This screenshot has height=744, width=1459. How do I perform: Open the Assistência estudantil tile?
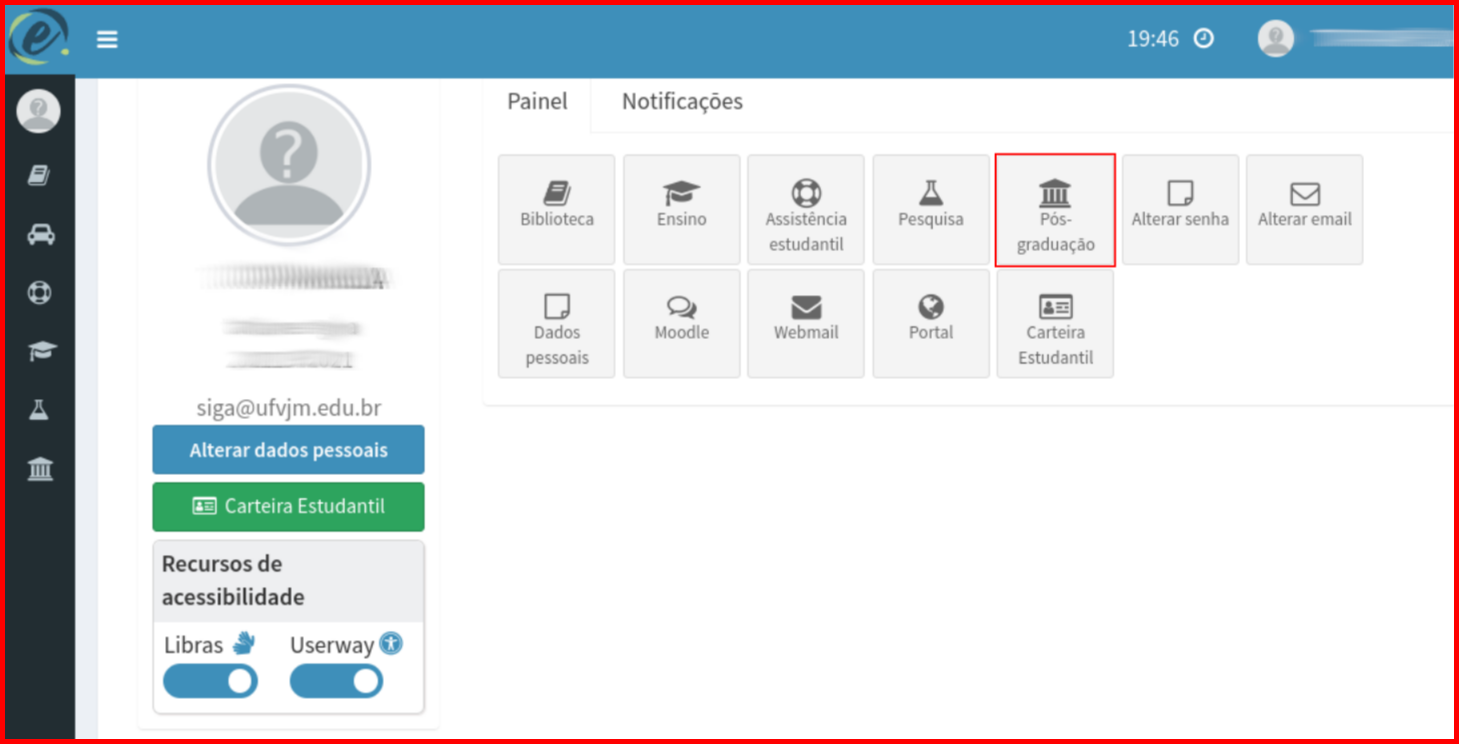pyautogui.click(x=806, y=209)
